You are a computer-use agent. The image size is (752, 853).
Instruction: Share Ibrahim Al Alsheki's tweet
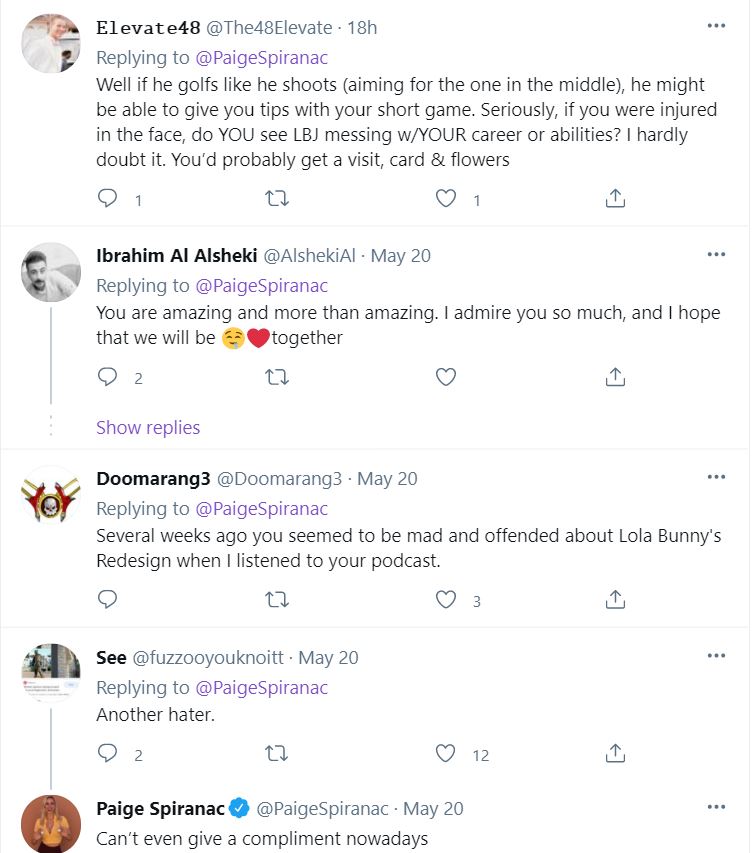(x=616, y=377)
